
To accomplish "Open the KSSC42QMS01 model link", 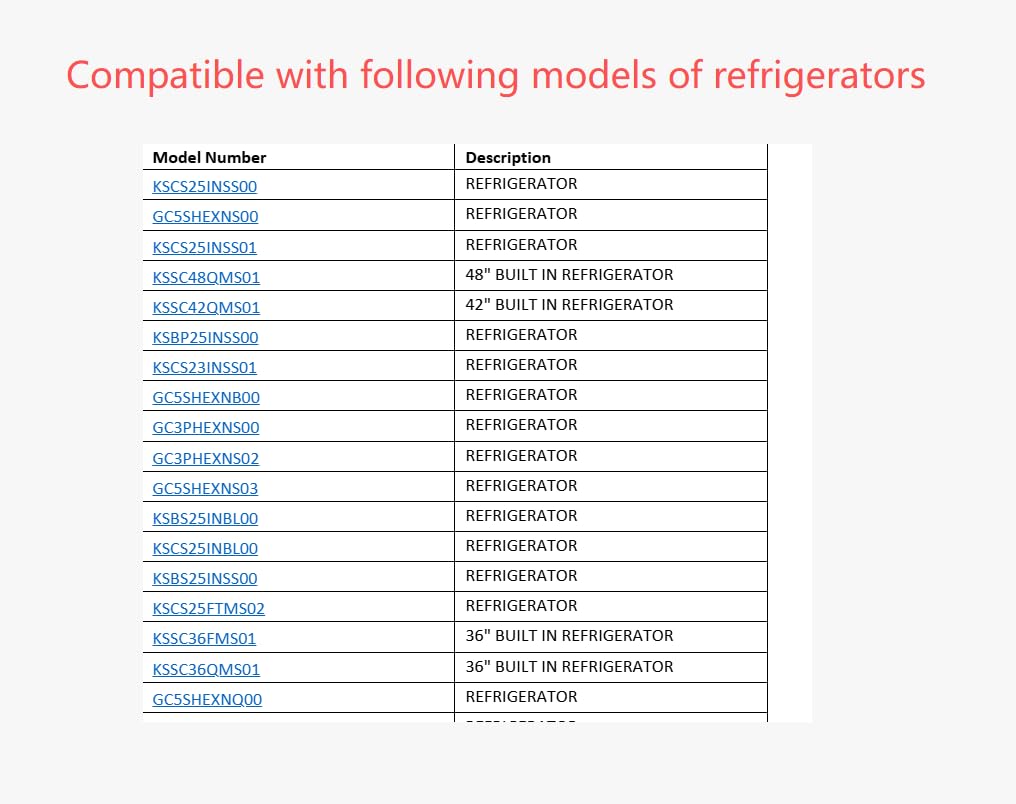I will point(206,307).
